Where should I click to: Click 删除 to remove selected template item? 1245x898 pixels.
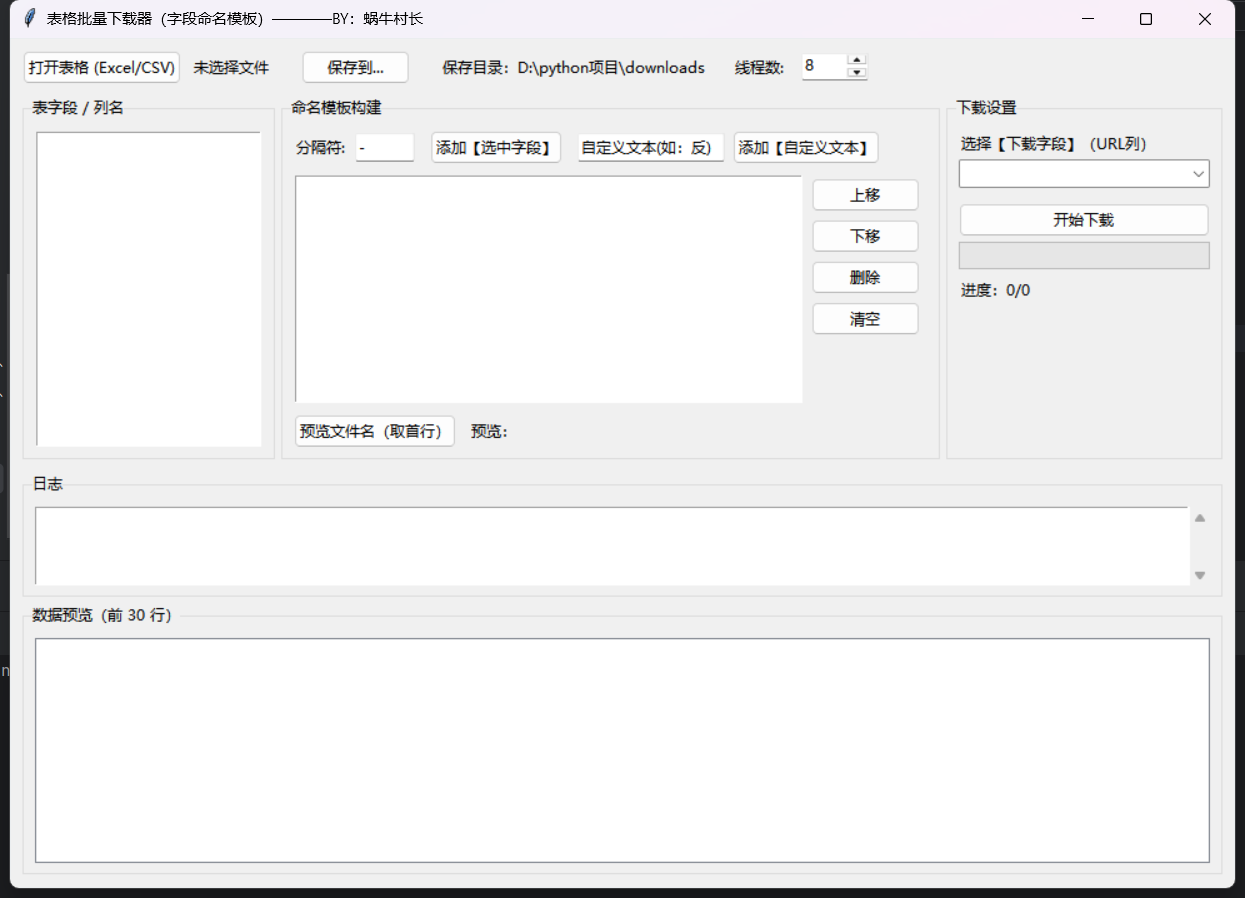point(865,277)
